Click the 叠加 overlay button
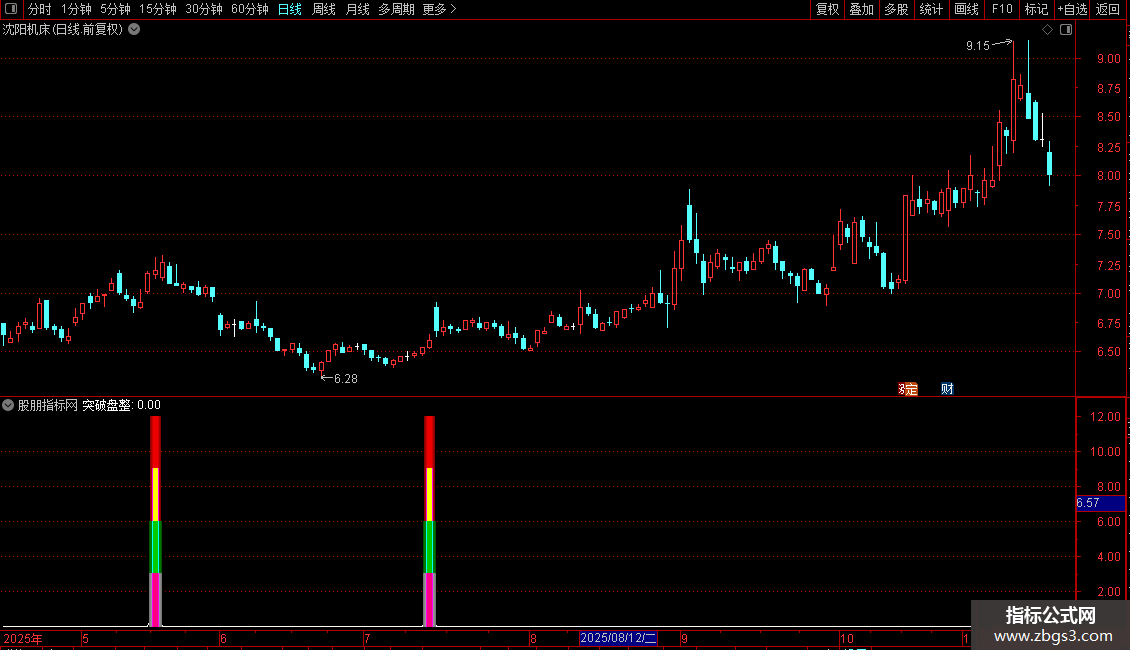The width and height of the screenshot is (1130, 650). pyautogui.click(x=861, y=9)
